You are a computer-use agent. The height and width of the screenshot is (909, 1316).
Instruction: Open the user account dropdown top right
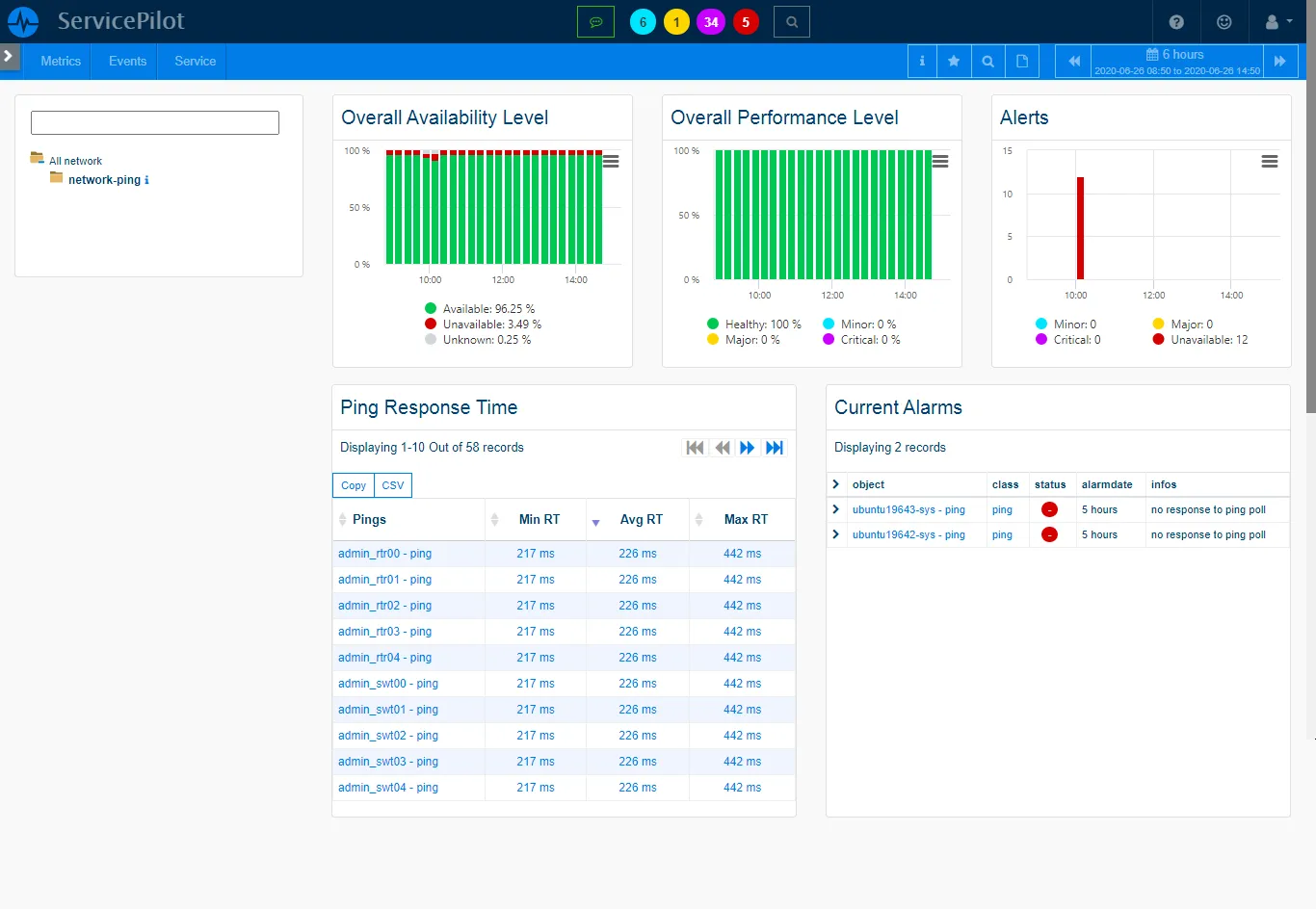click(1272, 21)
